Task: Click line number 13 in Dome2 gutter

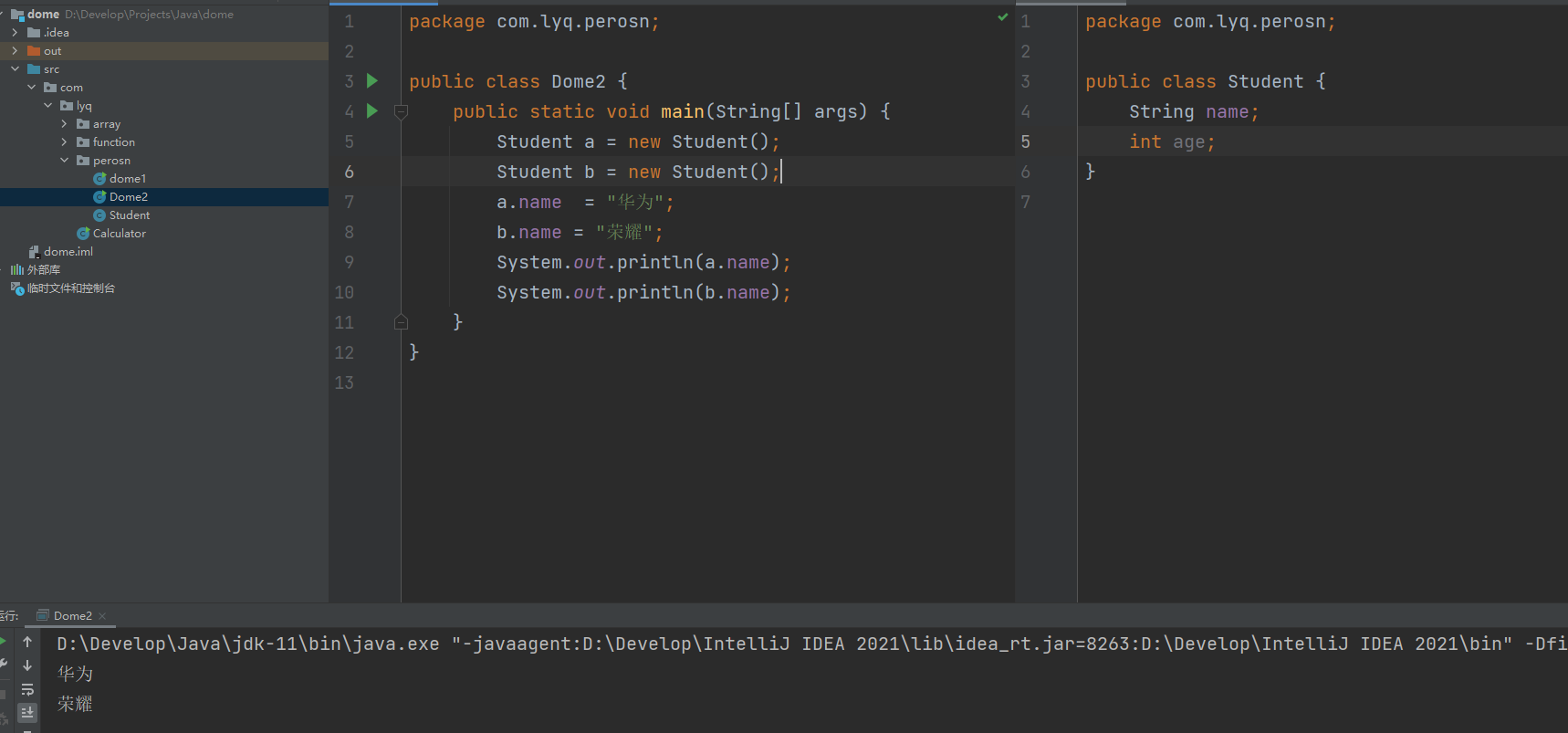Action: click(344, 382)
